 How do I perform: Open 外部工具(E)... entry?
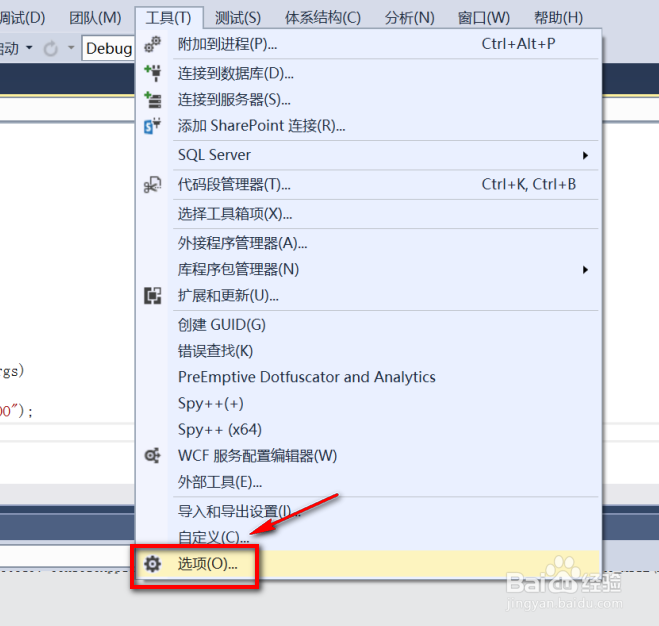coord(369,482)
